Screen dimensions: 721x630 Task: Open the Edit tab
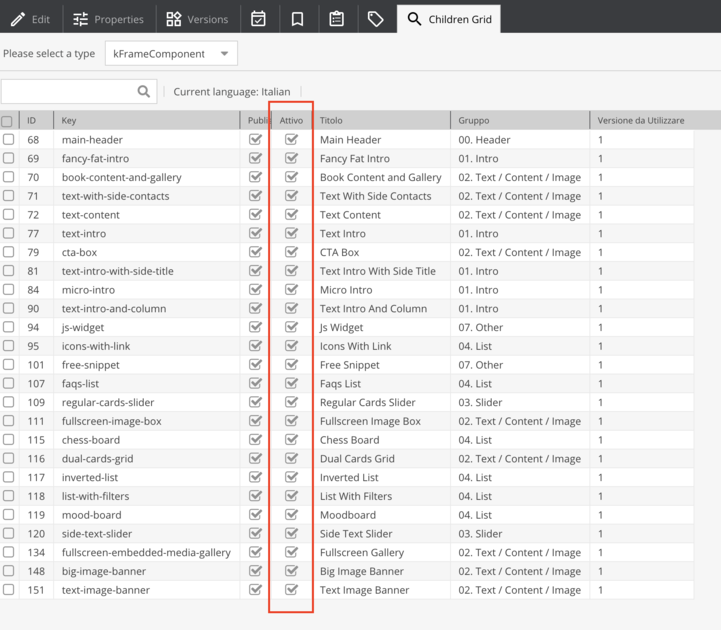click(x=30, y=19)
